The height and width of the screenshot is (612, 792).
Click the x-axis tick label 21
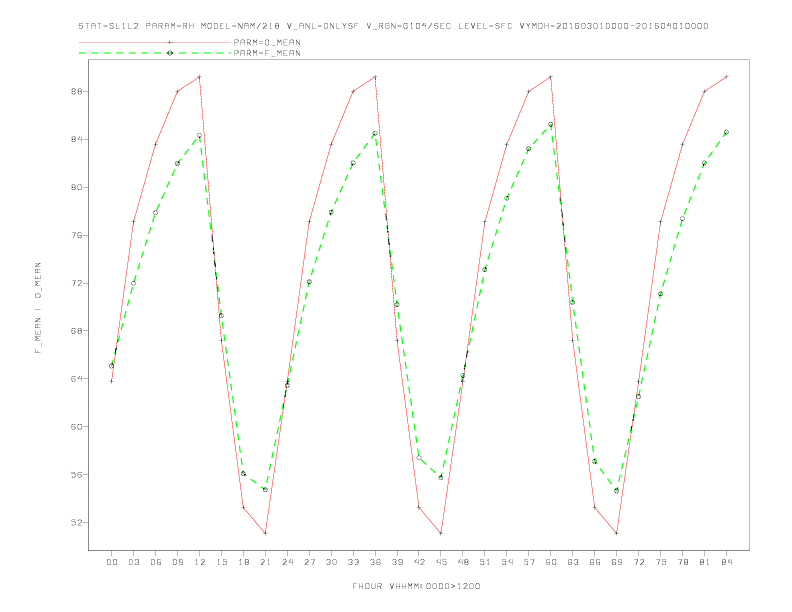point(265,562)
